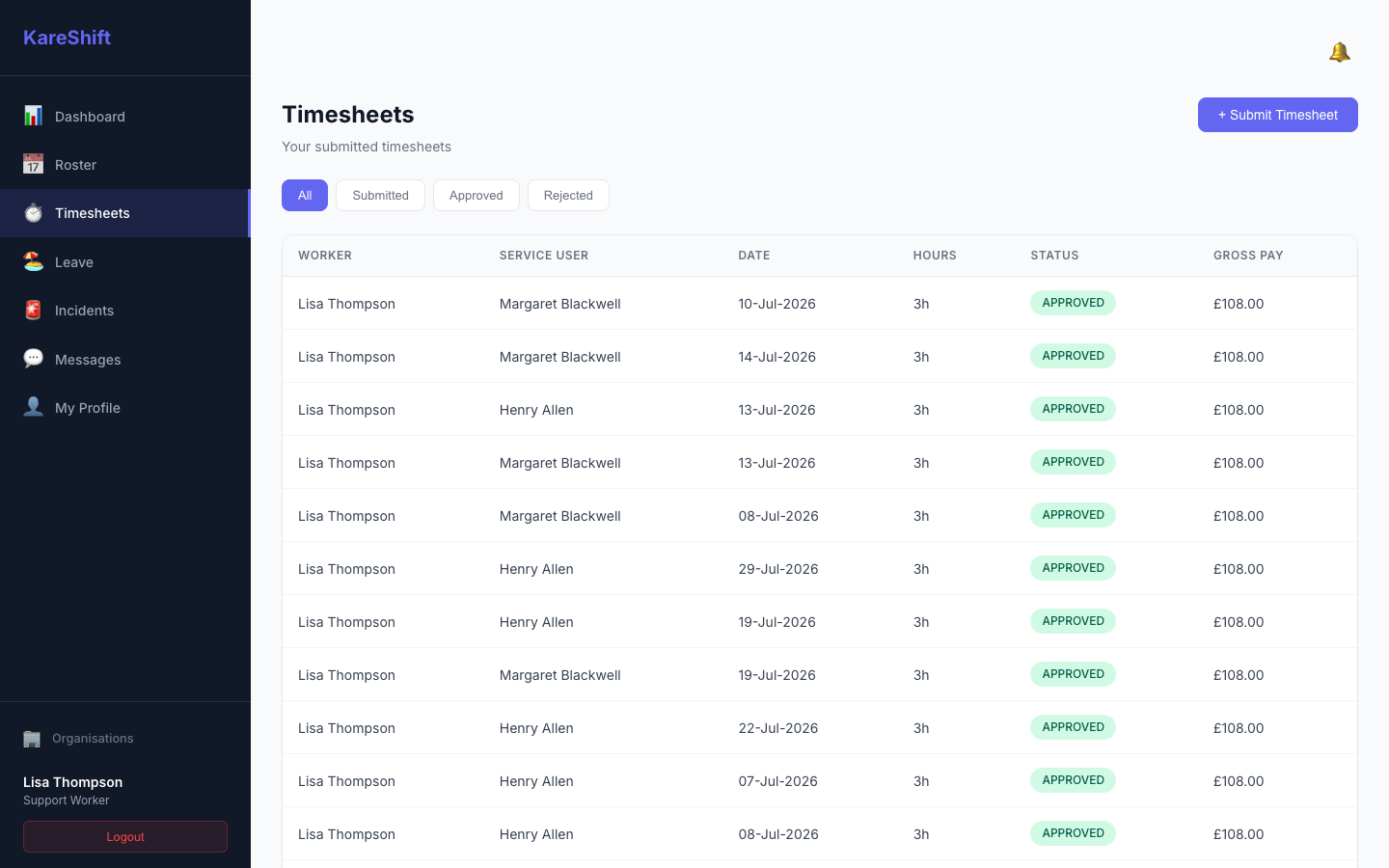The height and width of the screenshot is (868, 1389).
Task: Open Incidents from sidebar
Action: pyautogui.click(x=125, y=311)
